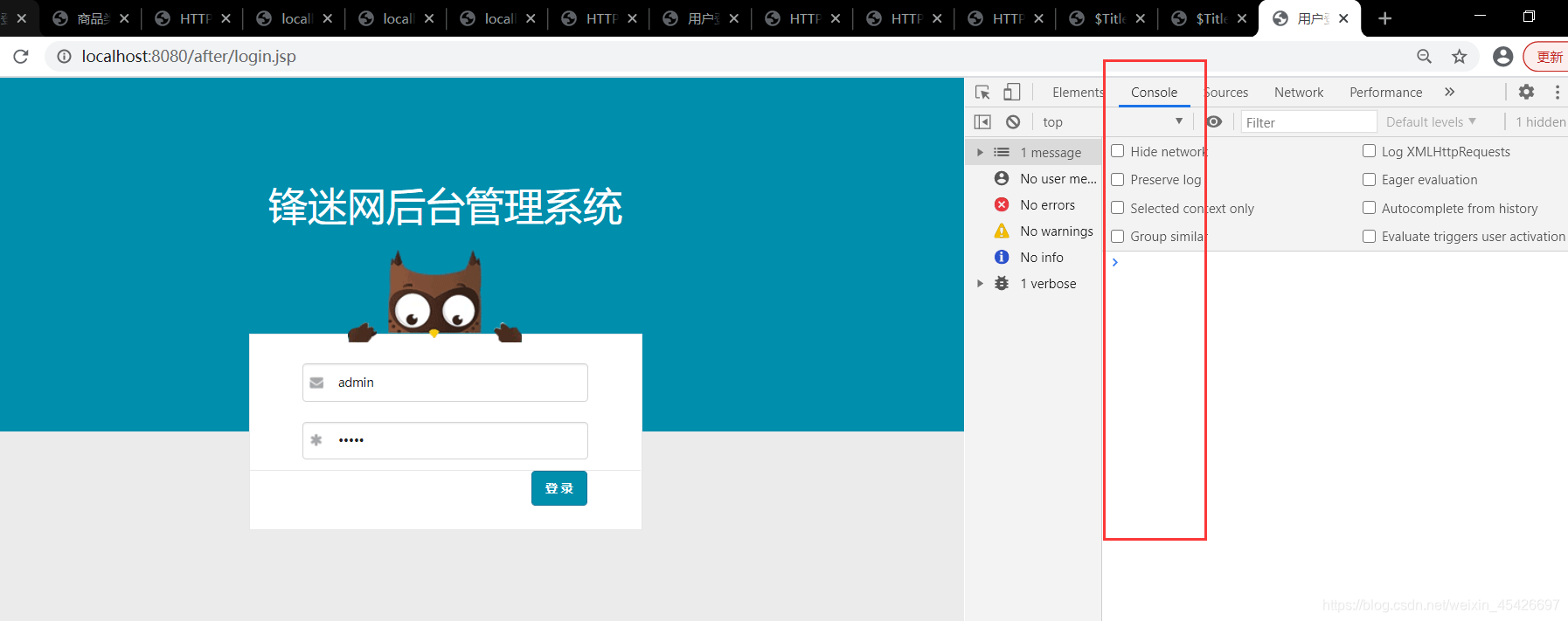Open the site information icon in the address bar

[x=64, y=57]
